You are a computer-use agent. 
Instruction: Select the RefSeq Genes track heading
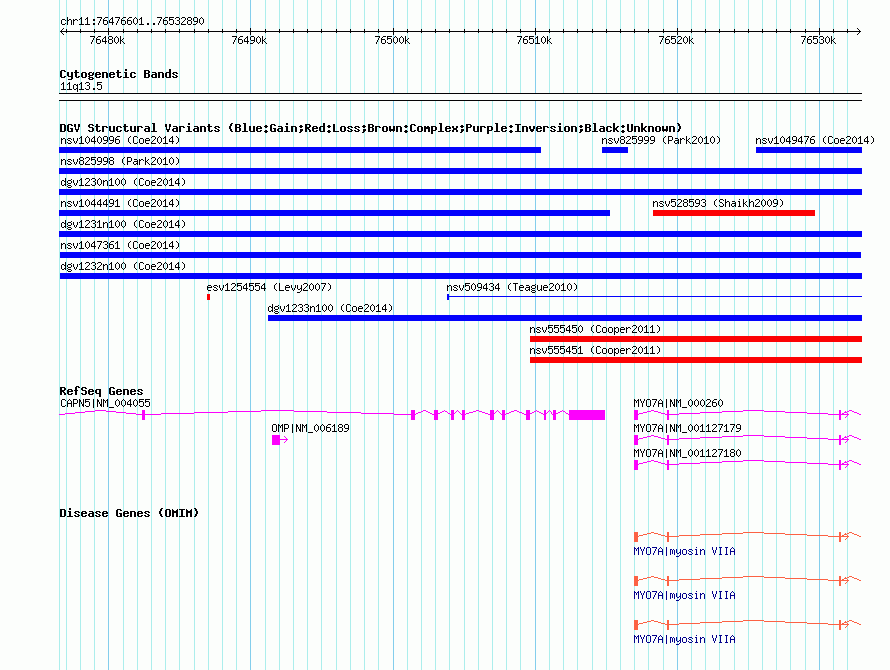[101, 391]
